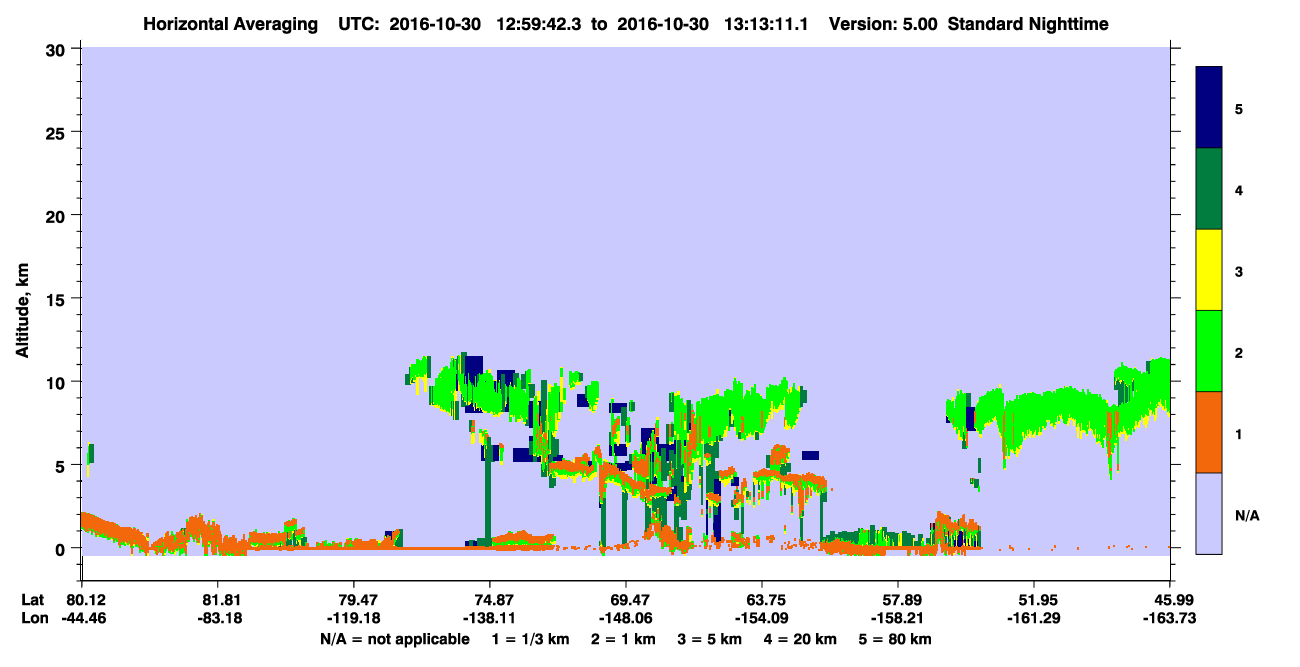Click the colorbar label '3'
The width and height of the screenshot is (1300, 667).
(1239, 270)
